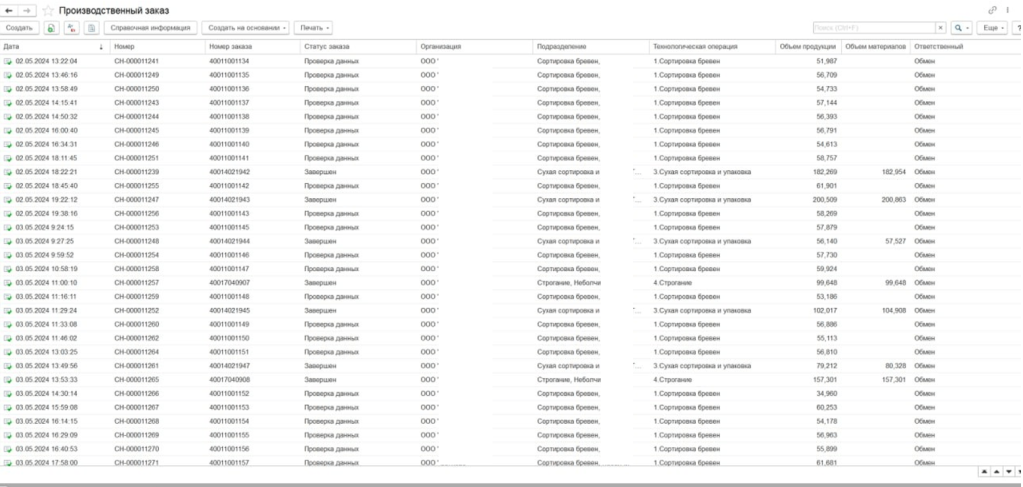Jump to list end with bottom arrow
Viewport: 1023px width, 487px height.
coord(1020,471)
